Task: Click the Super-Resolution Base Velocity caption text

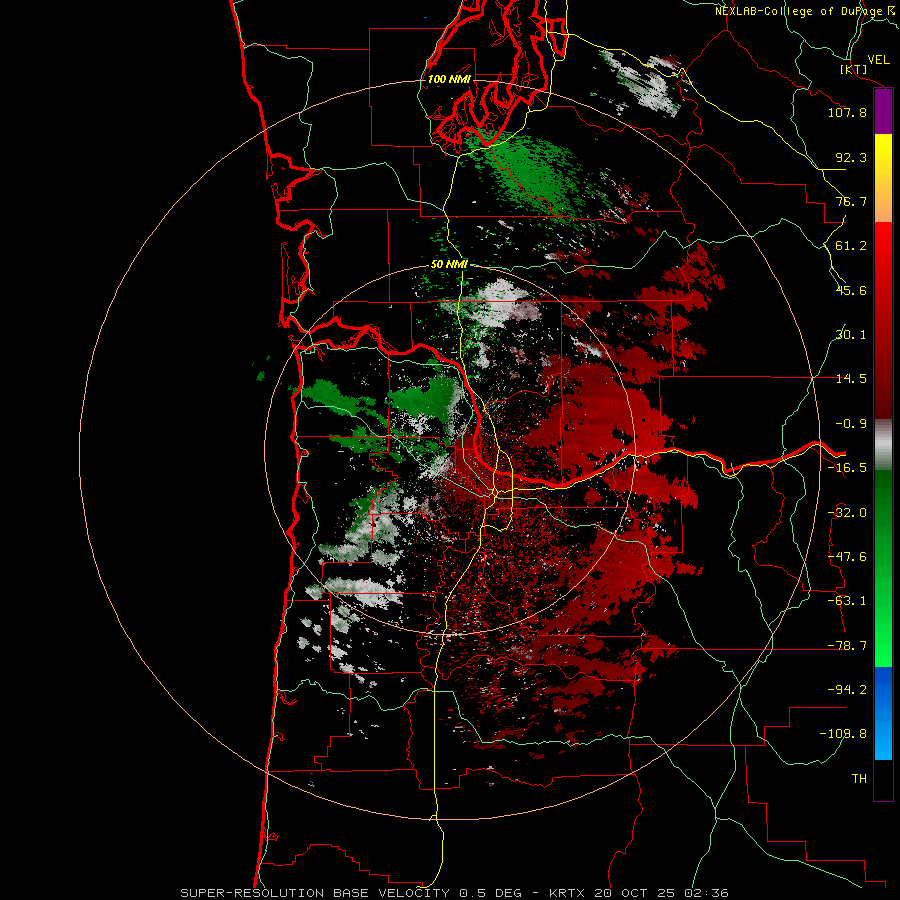Action: pyautogui.click(x=455, y=893)
